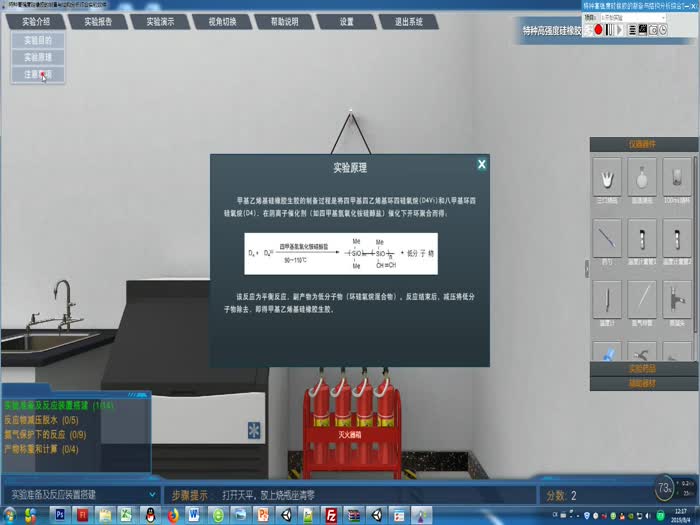700x525 pixels.
Task: Click the red record button in recorder toolbar
Action: (x=599, y=30)
